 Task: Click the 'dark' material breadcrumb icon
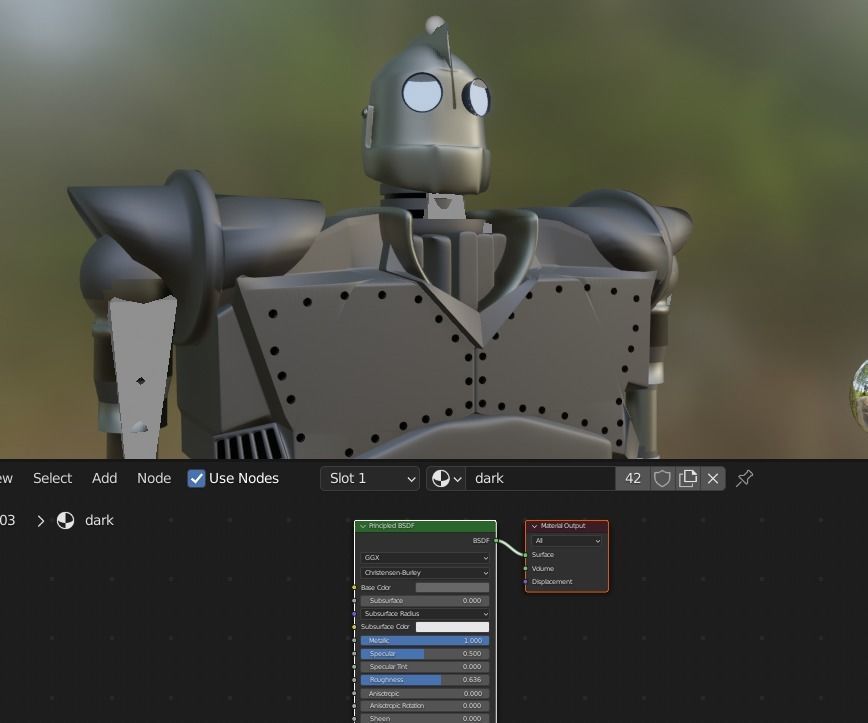65,521
